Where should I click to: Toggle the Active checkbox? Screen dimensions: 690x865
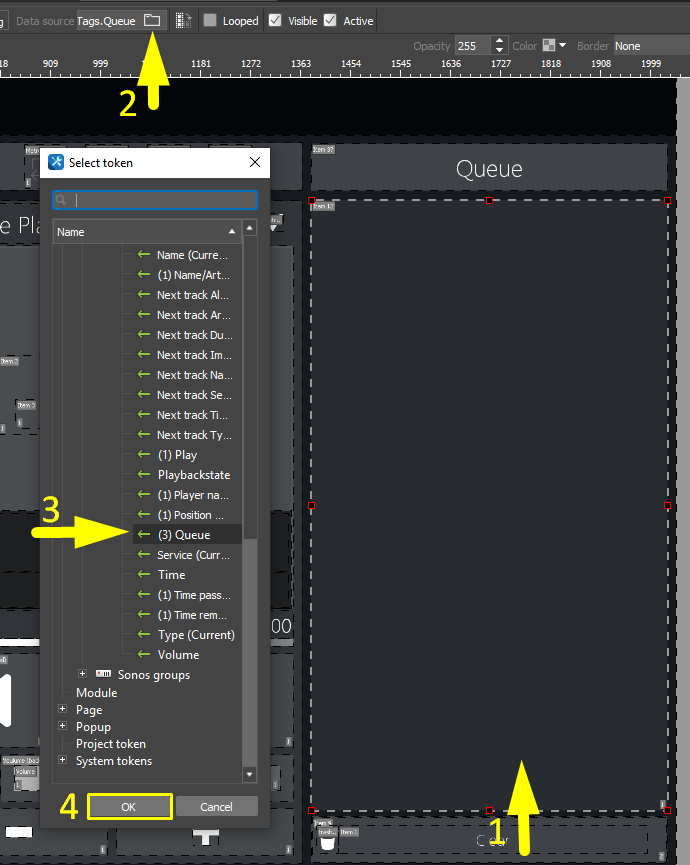tap(330, 20)
